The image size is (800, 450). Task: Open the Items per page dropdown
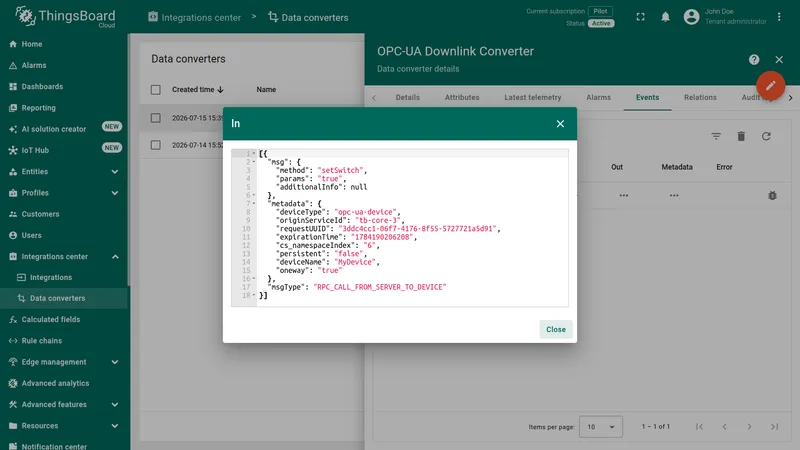coord(601,427)
